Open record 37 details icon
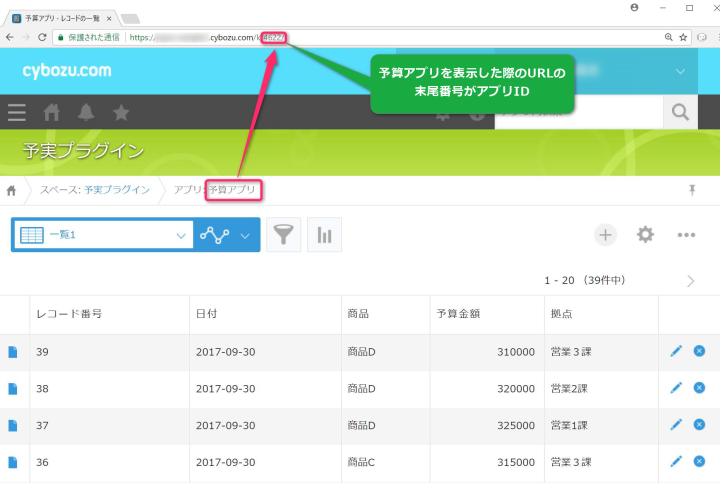720x483 pixels. (x=13, y=425)
